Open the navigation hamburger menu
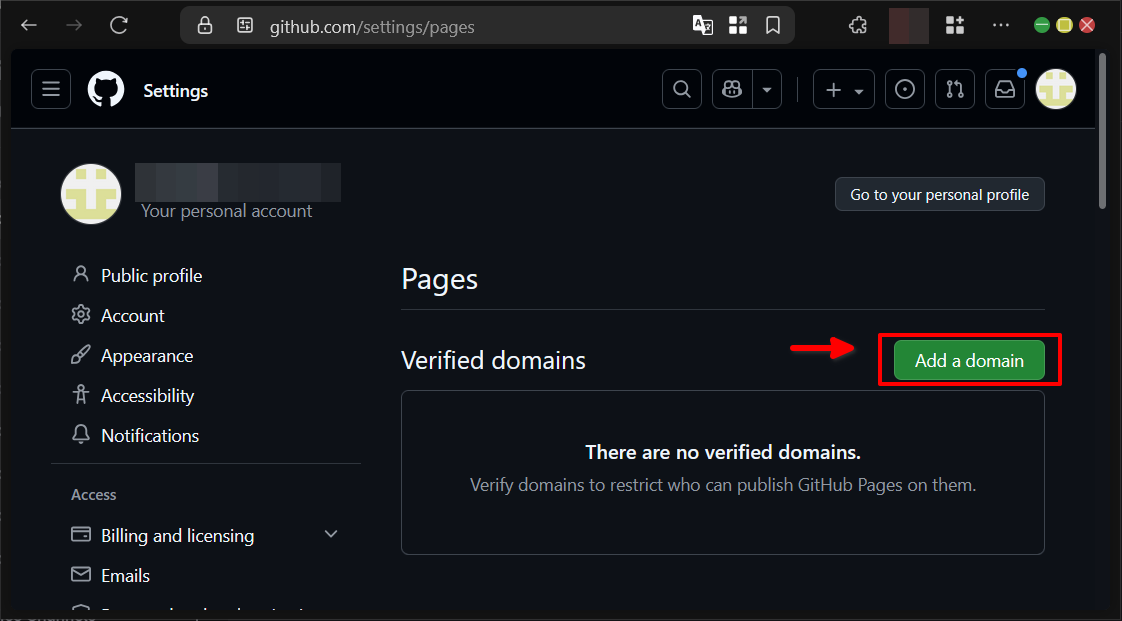 coord(51,89)
